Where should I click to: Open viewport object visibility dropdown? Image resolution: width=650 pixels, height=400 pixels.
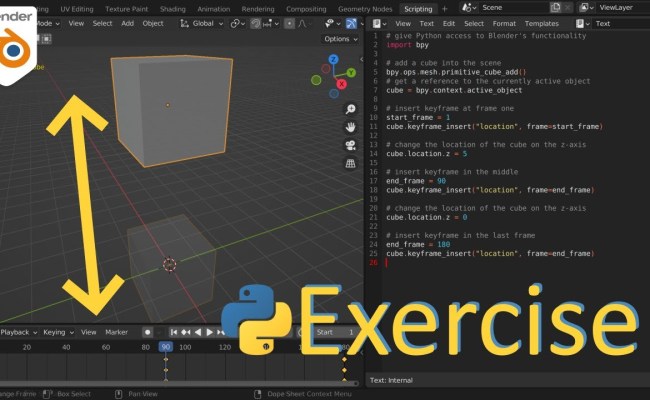tap(332, 24)
